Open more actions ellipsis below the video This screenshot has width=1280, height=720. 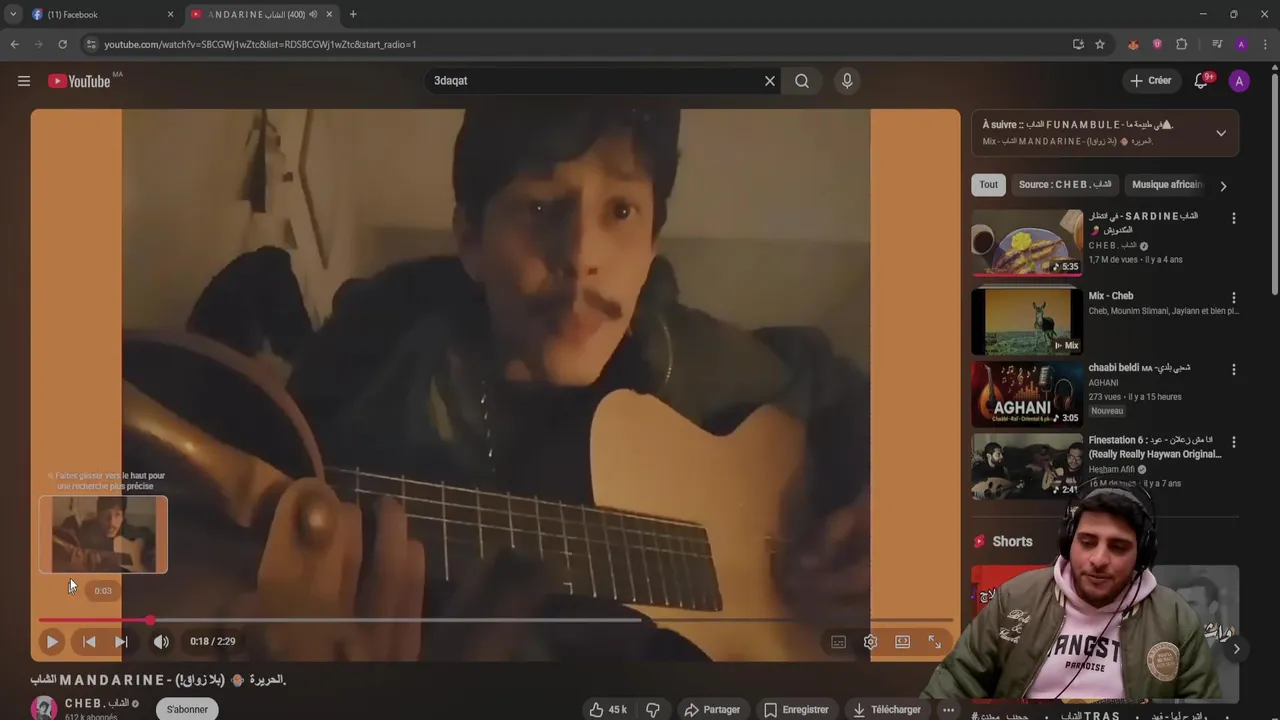coord(948,710)
